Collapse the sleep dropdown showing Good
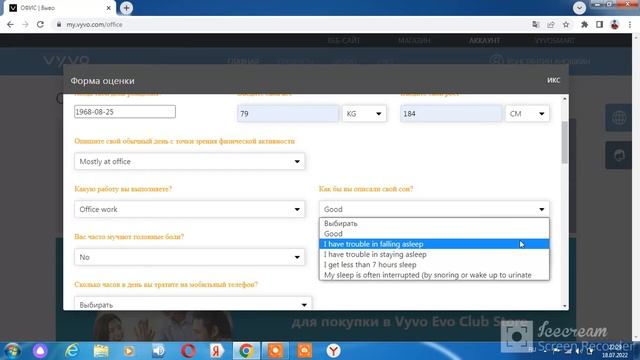This screenshot has width=640, height=360. 434,209
